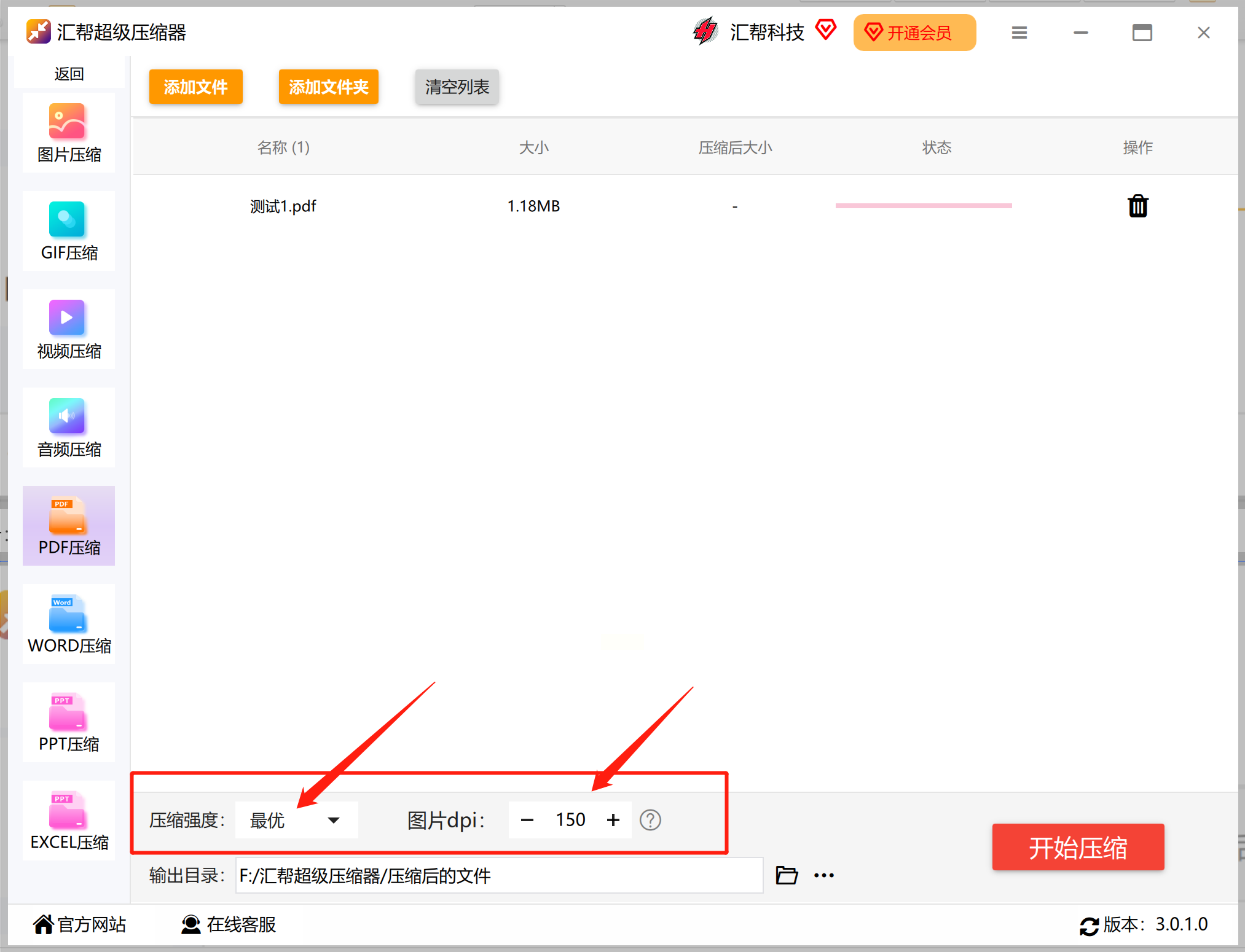Increase 图片dpi with plus button
This screenshot has height=952, width=1245.
[x=613, y=820]
